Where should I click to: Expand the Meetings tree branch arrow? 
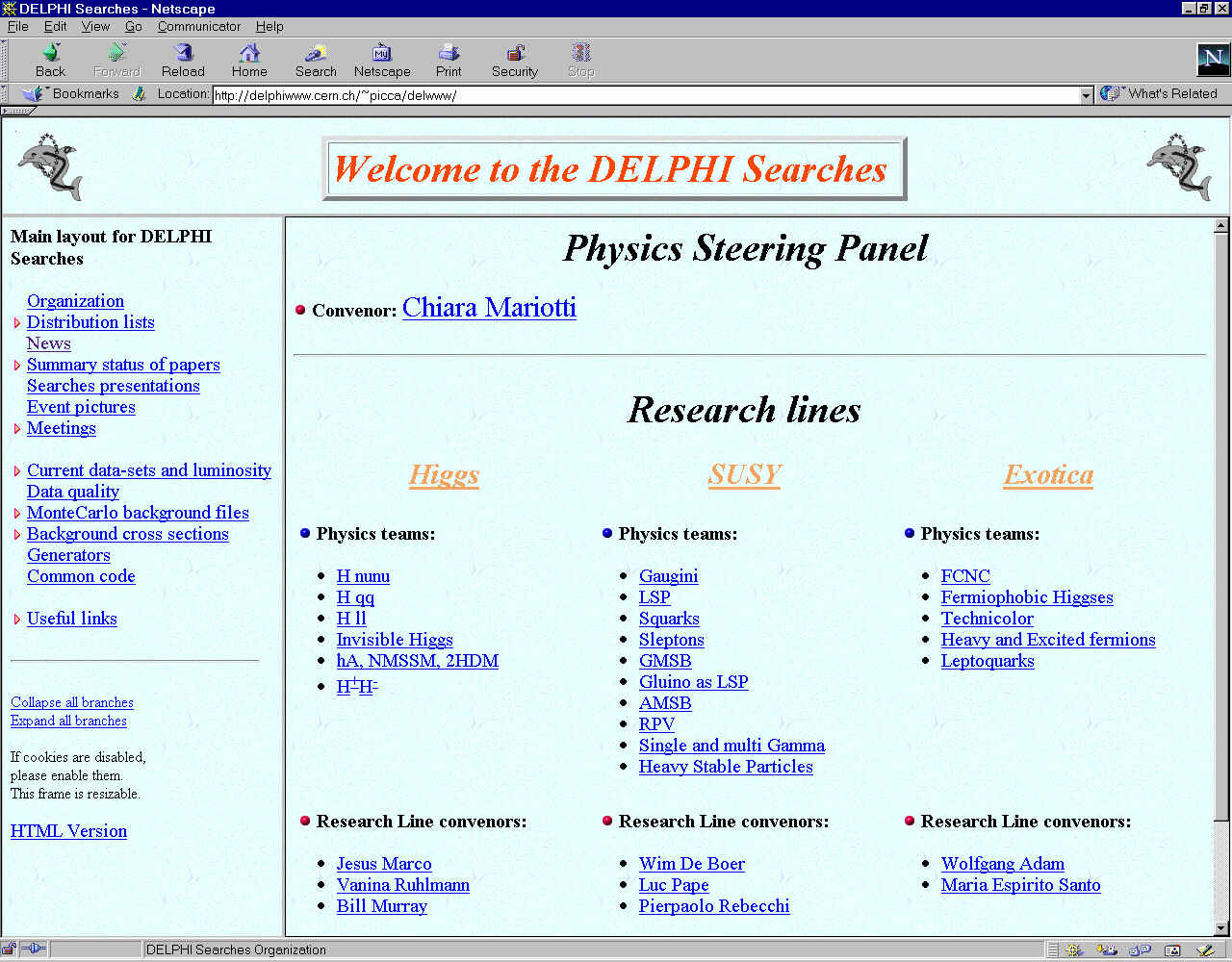click(17, 429)
